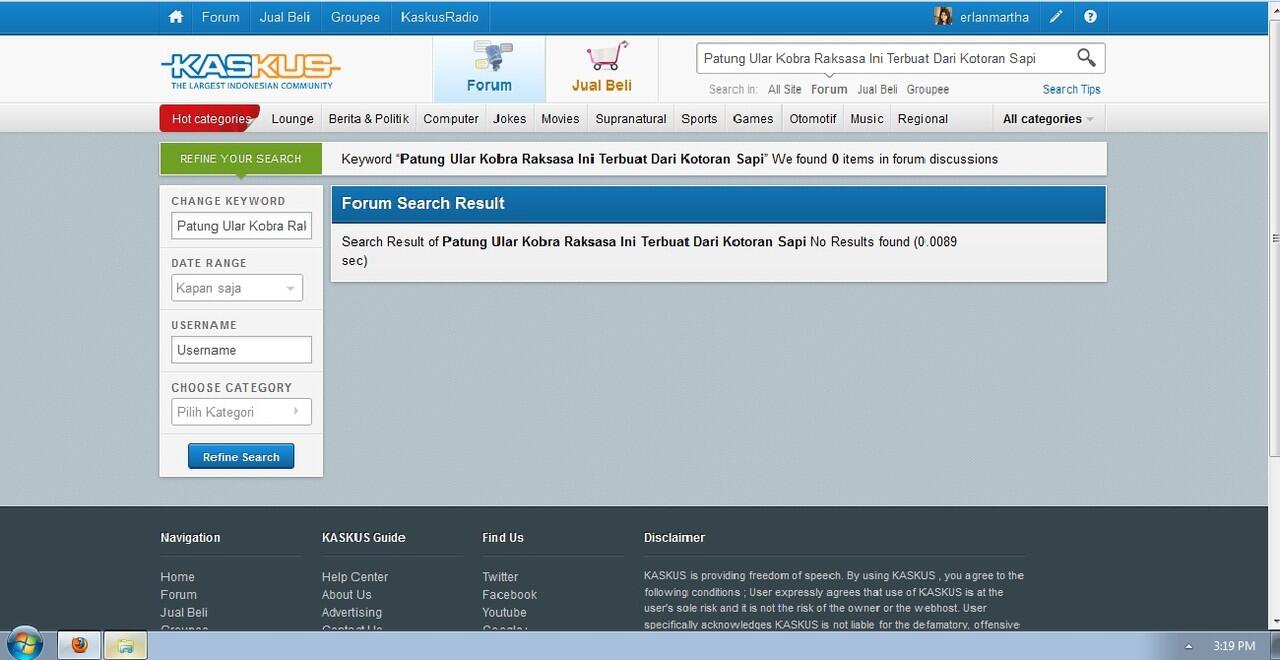Go to the Kaskus home icon
Viewport: 1280px width, 660px height.
point(176,17)
